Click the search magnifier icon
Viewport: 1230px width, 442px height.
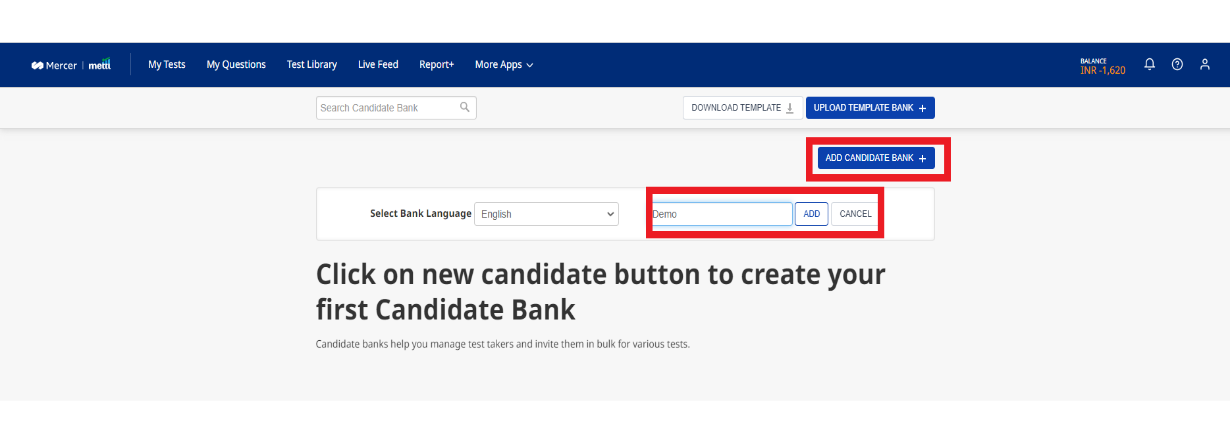465,107
